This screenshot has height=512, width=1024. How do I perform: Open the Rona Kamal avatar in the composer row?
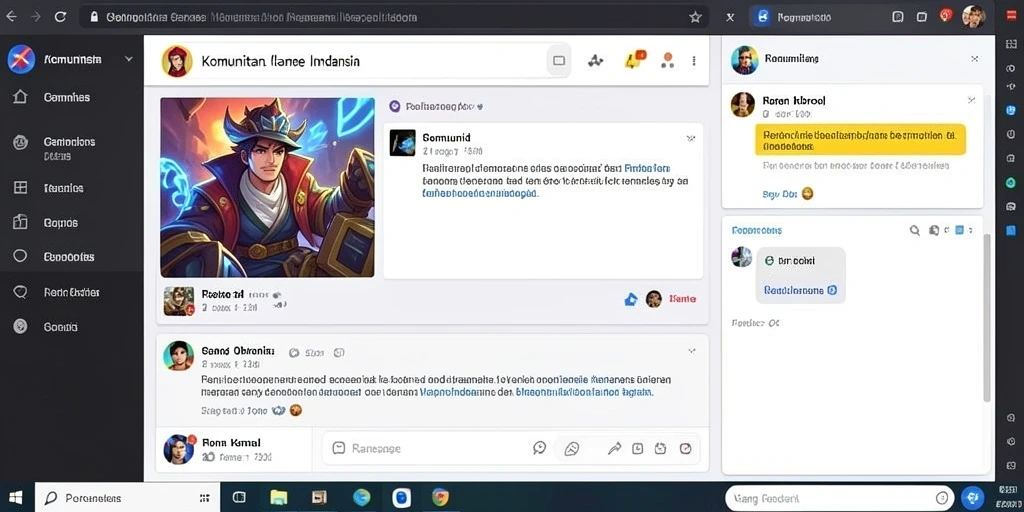coord(178,449)
